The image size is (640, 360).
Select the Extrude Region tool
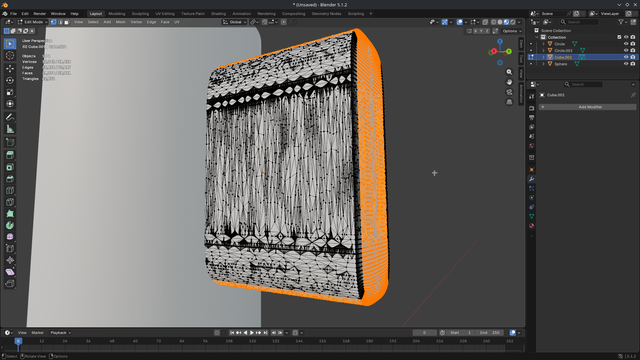coord(10,155)
